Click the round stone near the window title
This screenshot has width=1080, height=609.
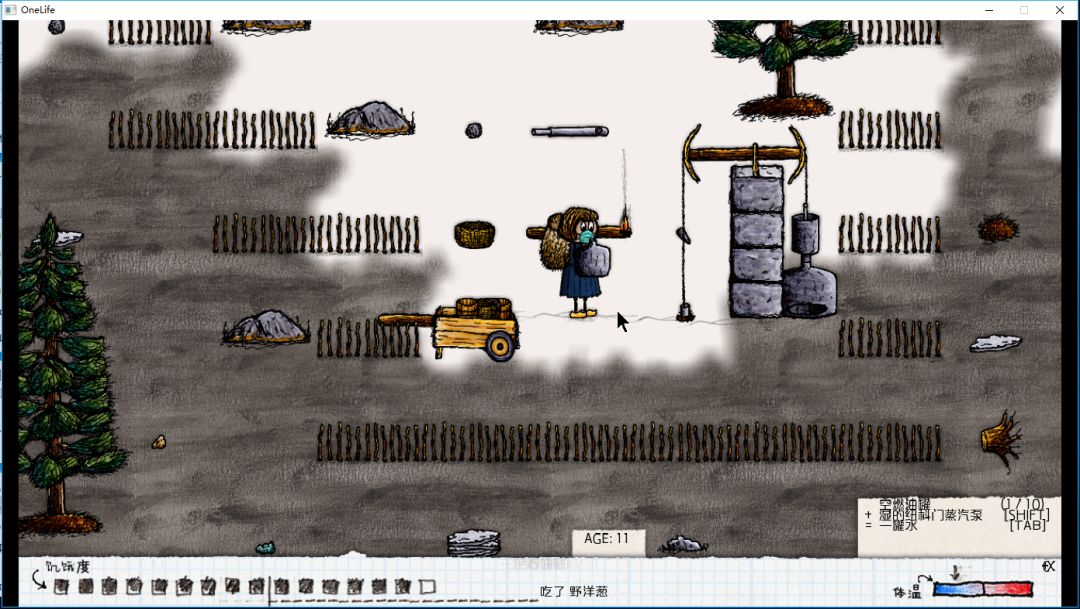[56, 27]
